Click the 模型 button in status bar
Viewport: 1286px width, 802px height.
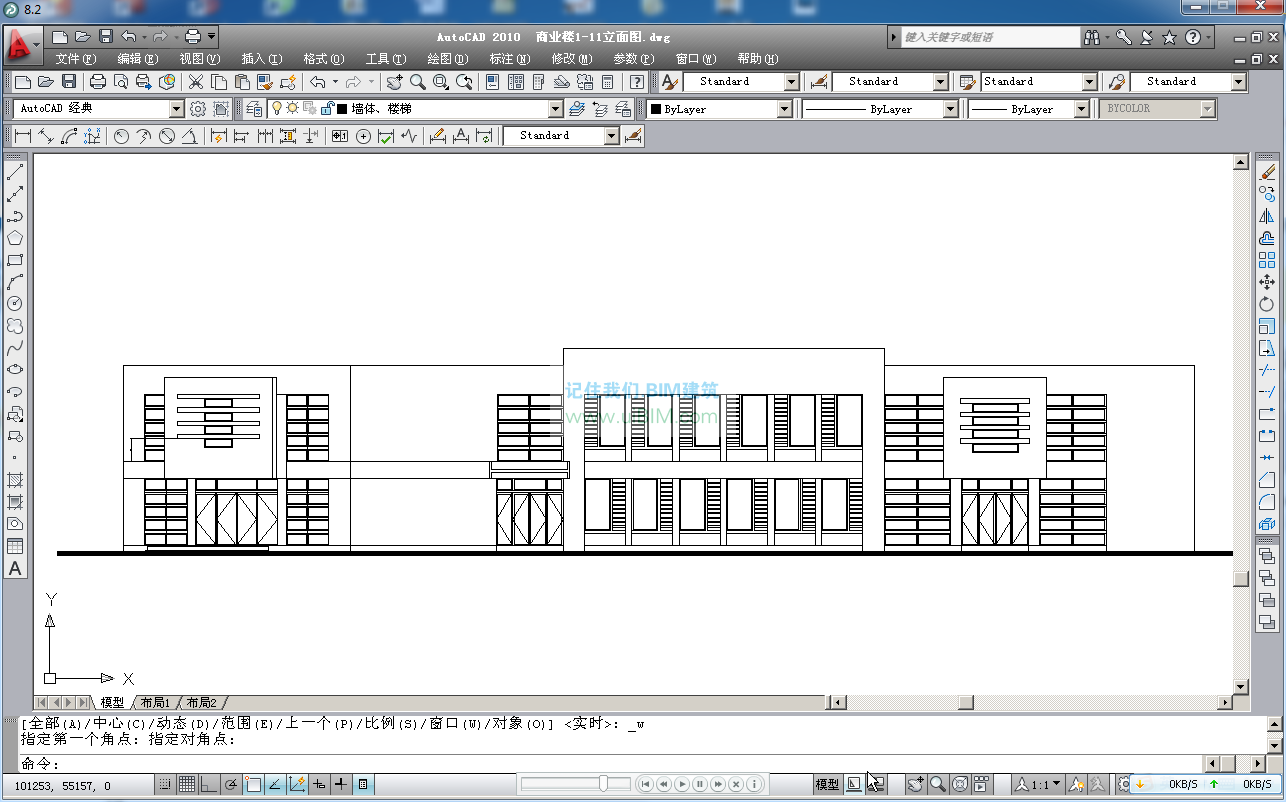(x=827, y=785)
